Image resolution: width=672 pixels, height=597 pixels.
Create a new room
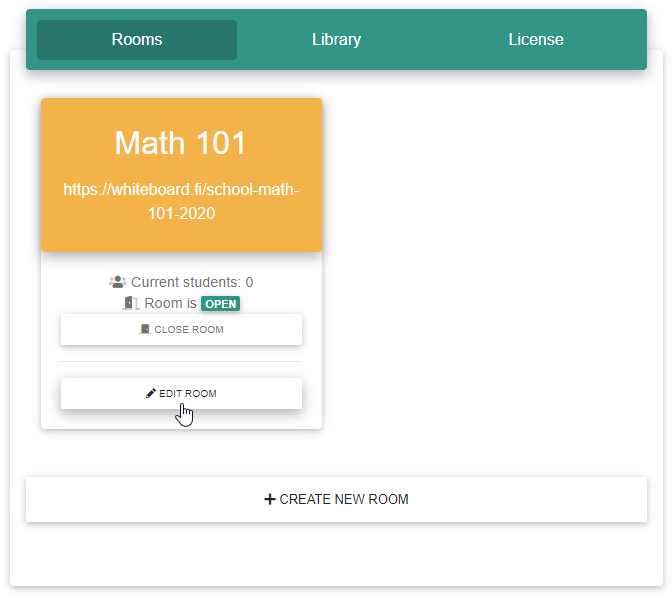click(x=336, y=499)
